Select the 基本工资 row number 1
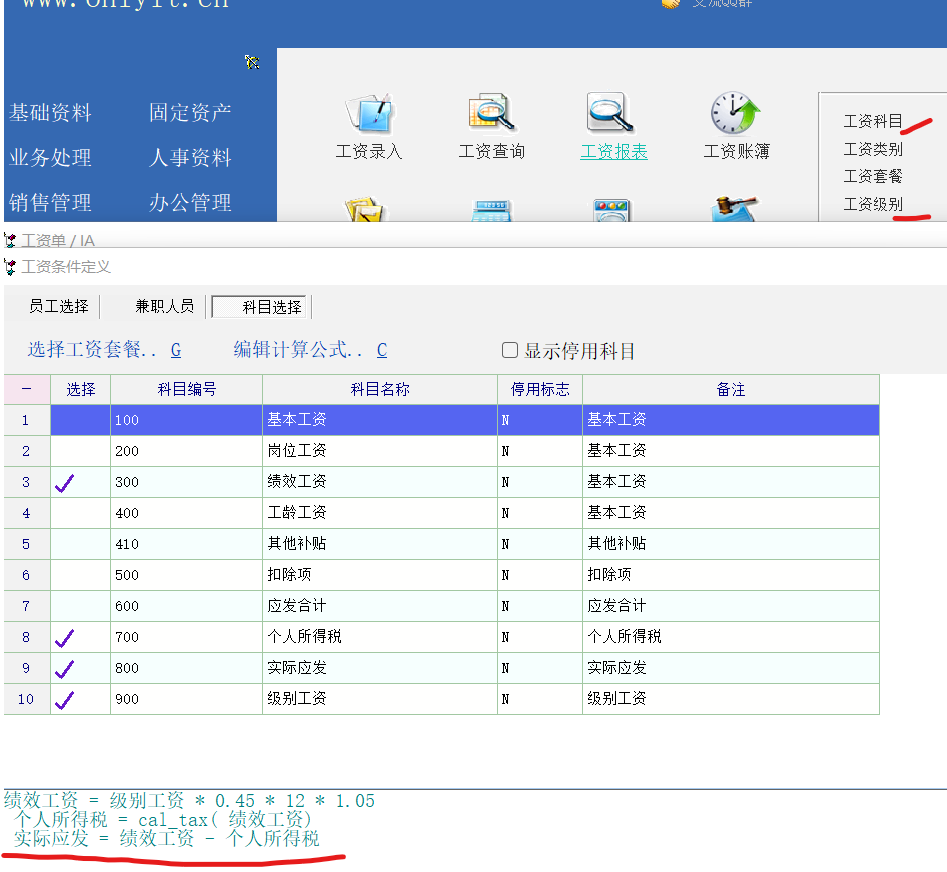Viewport: 947px width, 872px height. (x=26, y=420)
